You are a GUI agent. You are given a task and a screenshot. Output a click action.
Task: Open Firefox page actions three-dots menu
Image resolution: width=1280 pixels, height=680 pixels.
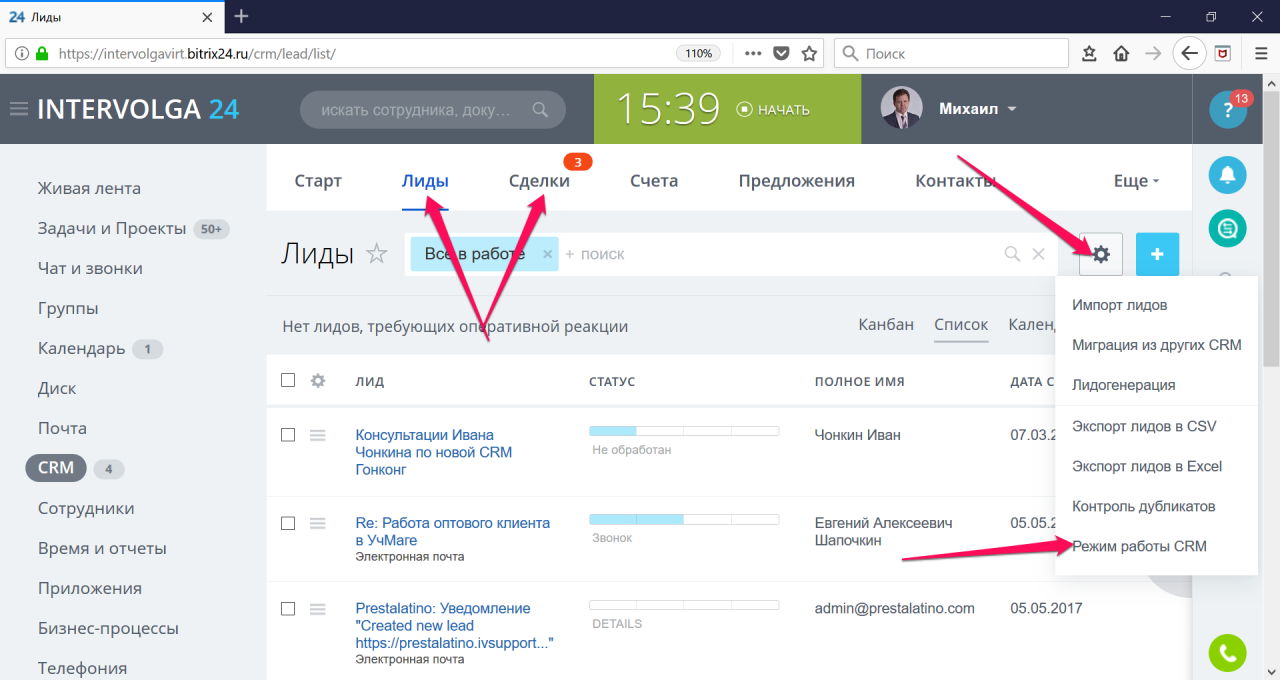tap(753, 53)
